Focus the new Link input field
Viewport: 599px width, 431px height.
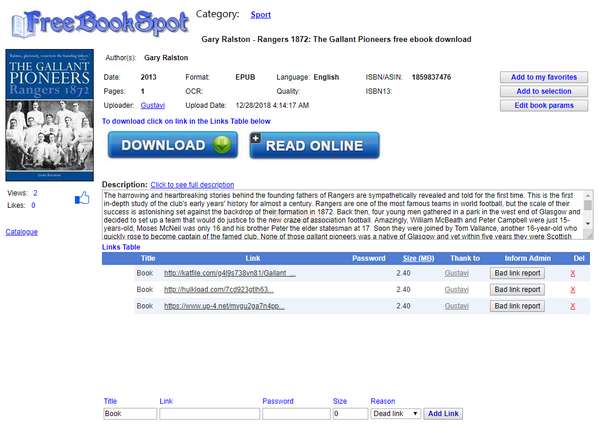[210, 414]
